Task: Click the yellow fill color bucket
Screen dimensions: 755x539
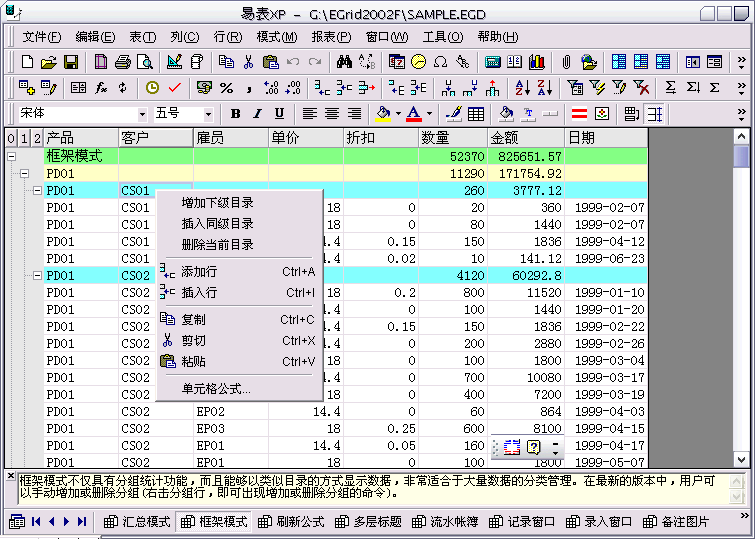Action: (383, 114)
